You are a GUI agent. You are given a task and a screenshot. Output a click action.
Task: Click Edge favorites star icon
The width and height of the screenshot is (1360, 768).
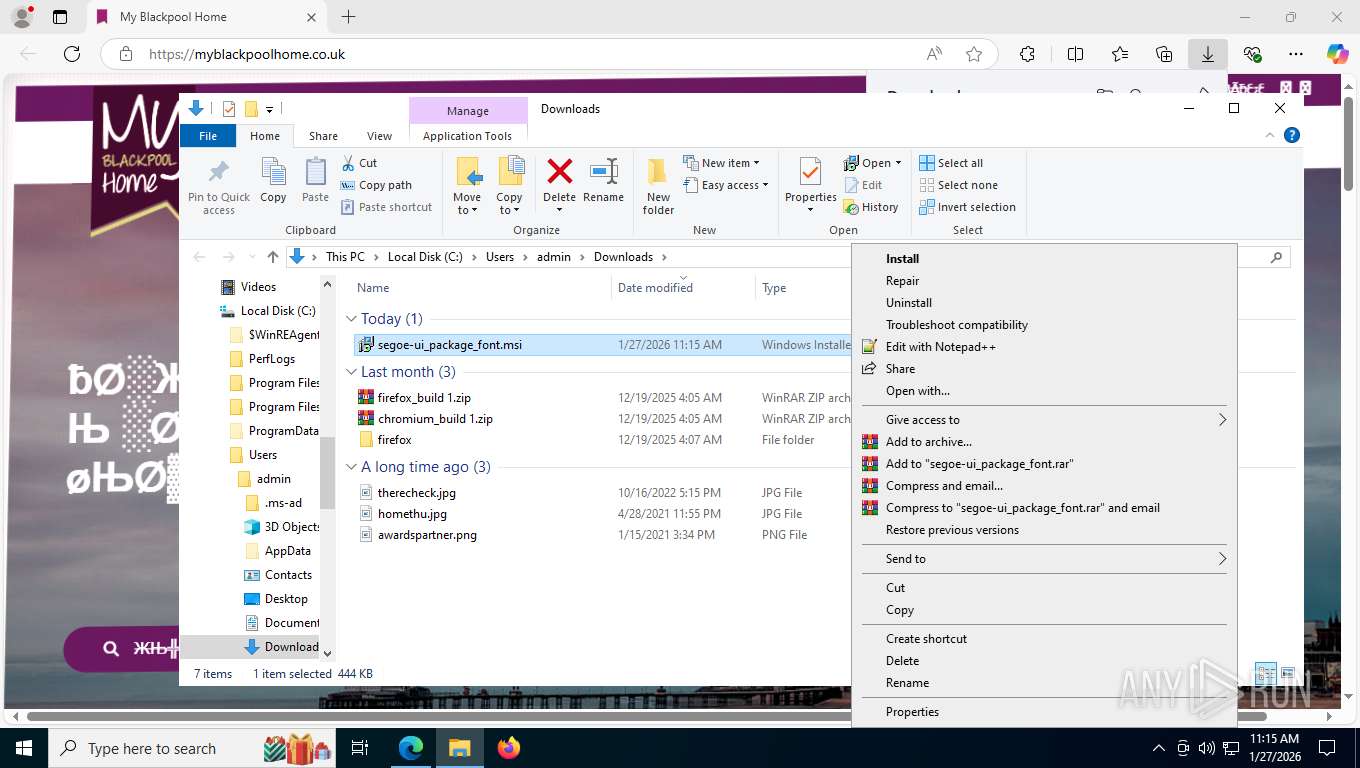(974, 54)
